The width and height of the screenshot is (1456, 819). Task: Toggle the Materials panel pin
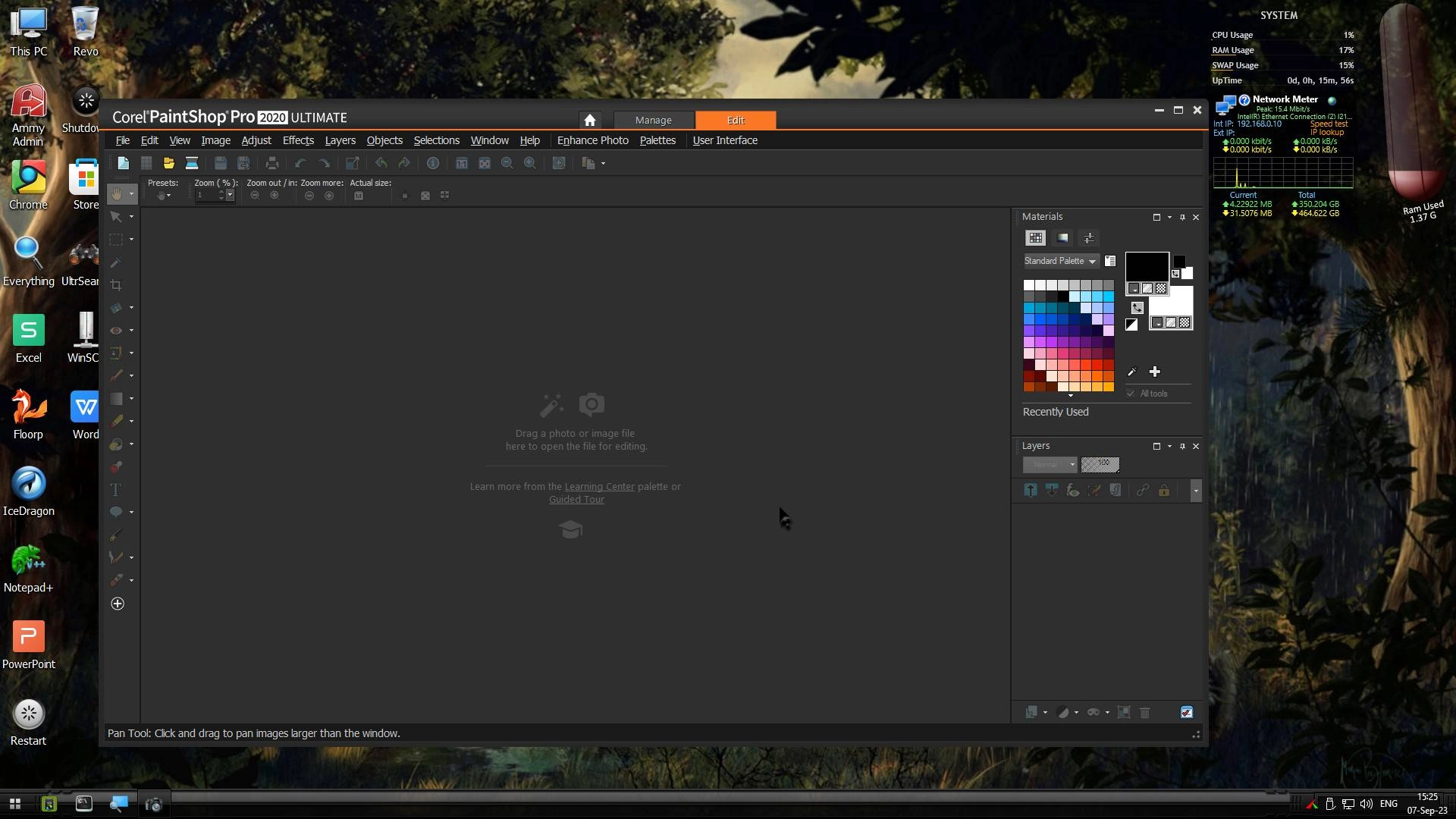click(x=1182, y=217)
